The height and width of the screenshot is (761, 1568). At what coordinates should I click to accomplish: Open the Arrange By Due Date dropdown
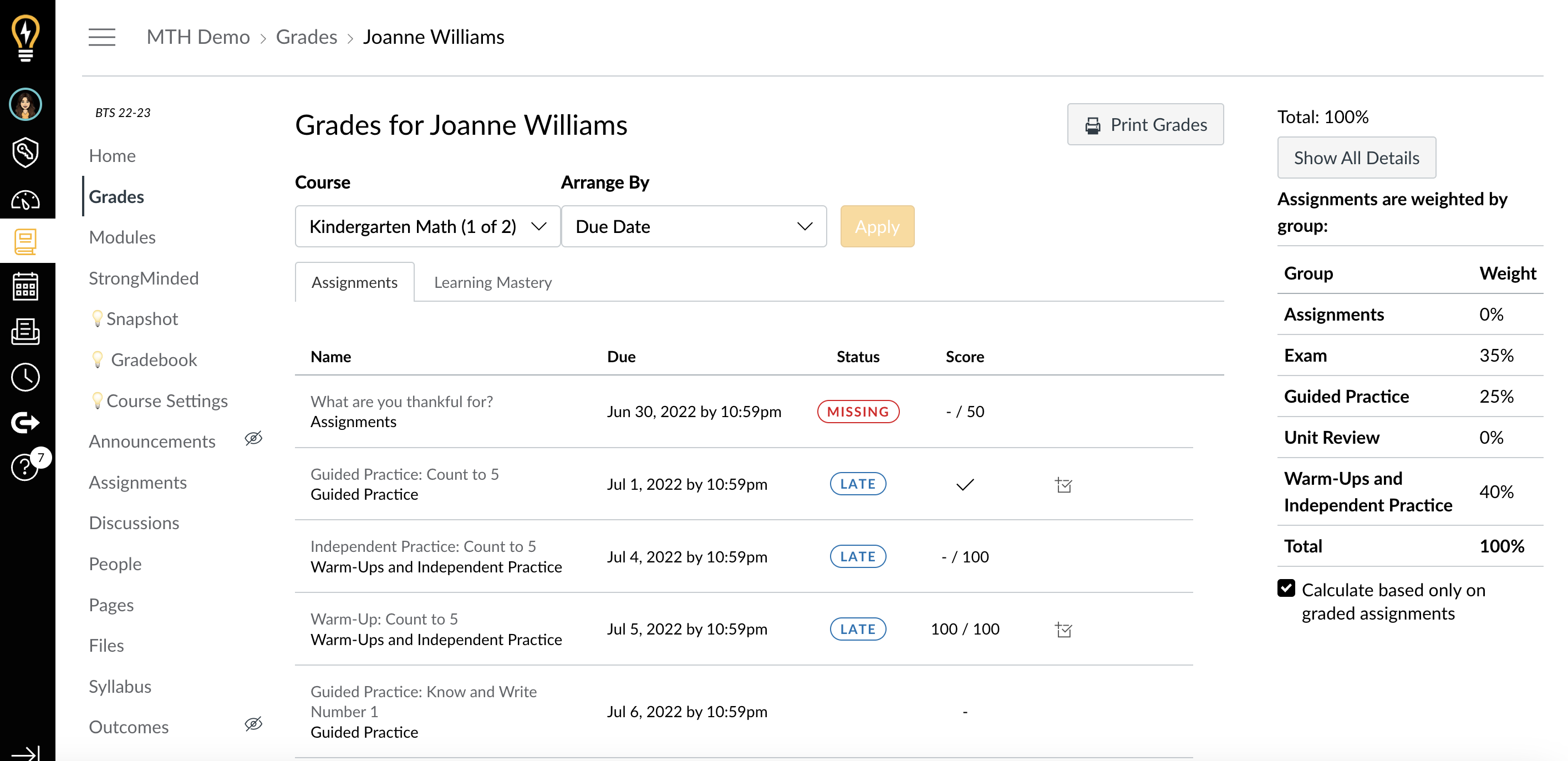pos(693,226)
